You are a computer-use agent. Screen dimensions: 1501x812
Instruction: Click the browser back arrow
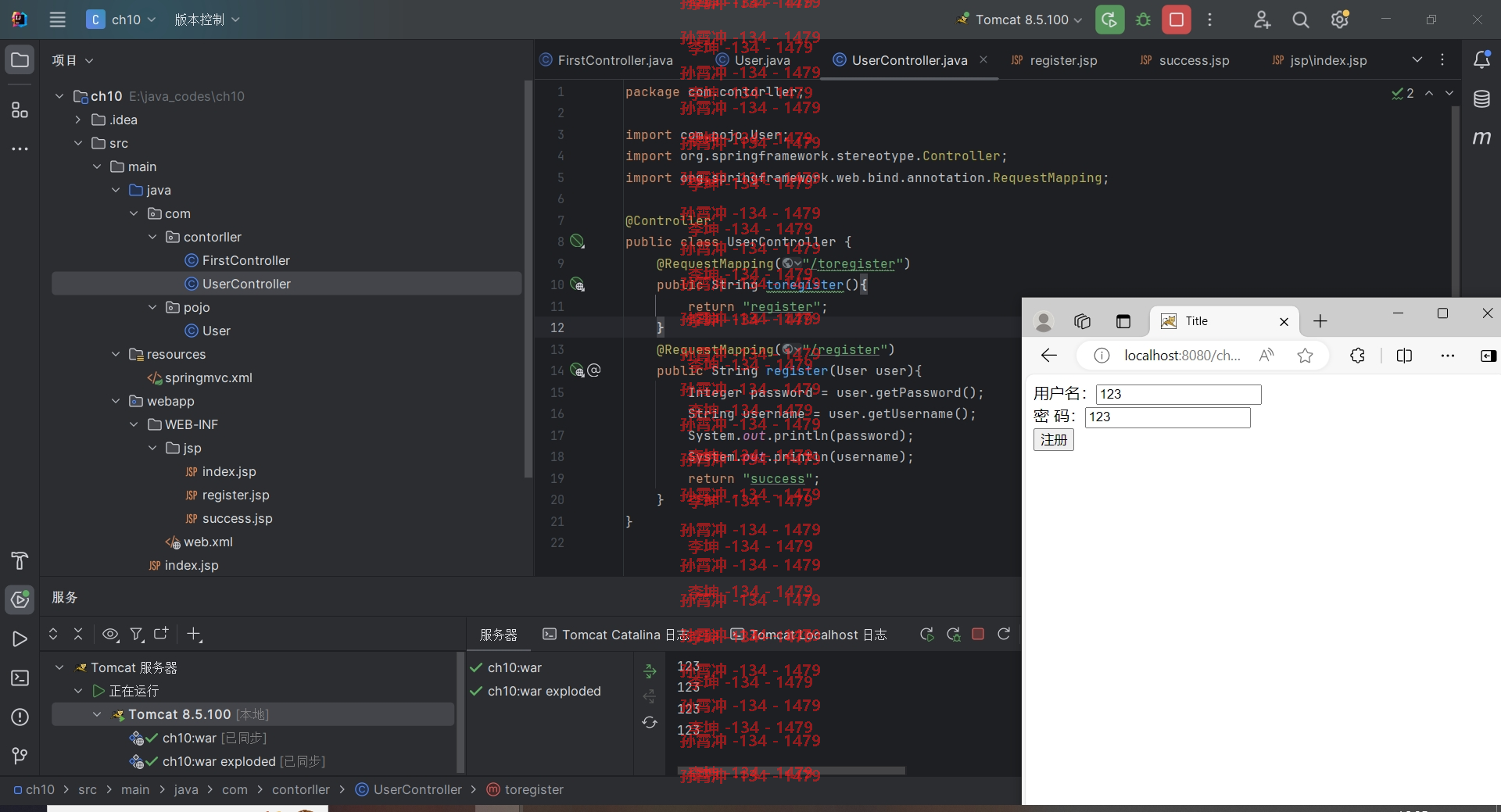coord(1048,356)
